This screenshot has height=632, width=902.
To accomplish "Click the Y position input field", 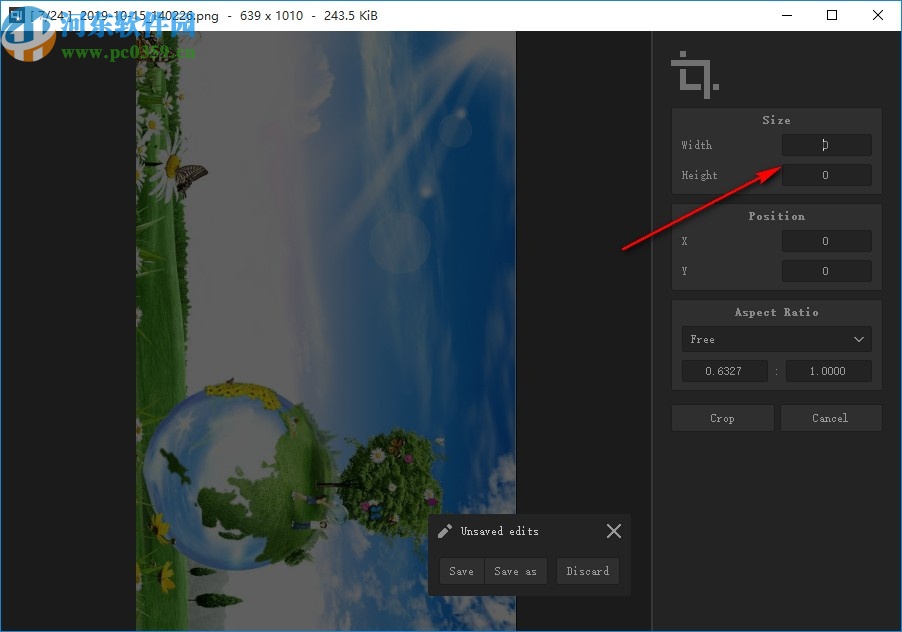I will tap(826, 271).
